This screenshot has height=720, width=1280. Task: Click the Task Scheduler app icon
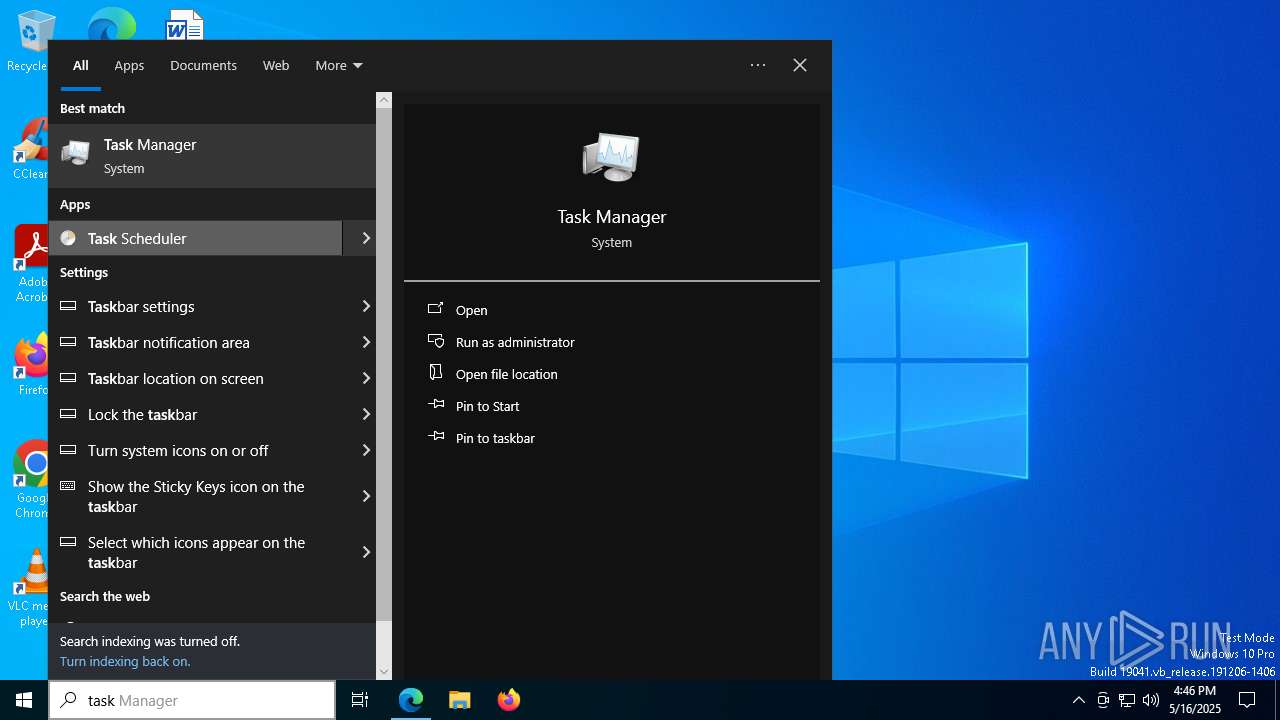coord(68,238)
